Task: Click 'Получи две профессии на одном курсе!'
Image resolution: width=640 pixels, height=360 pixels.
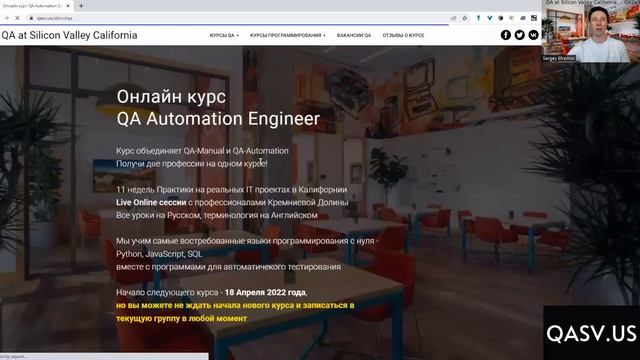Action: pos(191,164)
